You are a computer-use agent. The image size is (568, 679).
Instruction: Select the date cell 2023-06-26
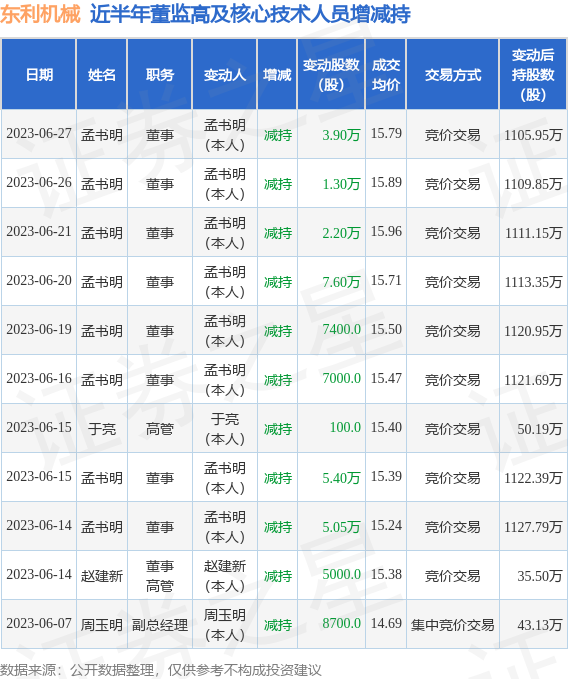[x=39, y=183]
